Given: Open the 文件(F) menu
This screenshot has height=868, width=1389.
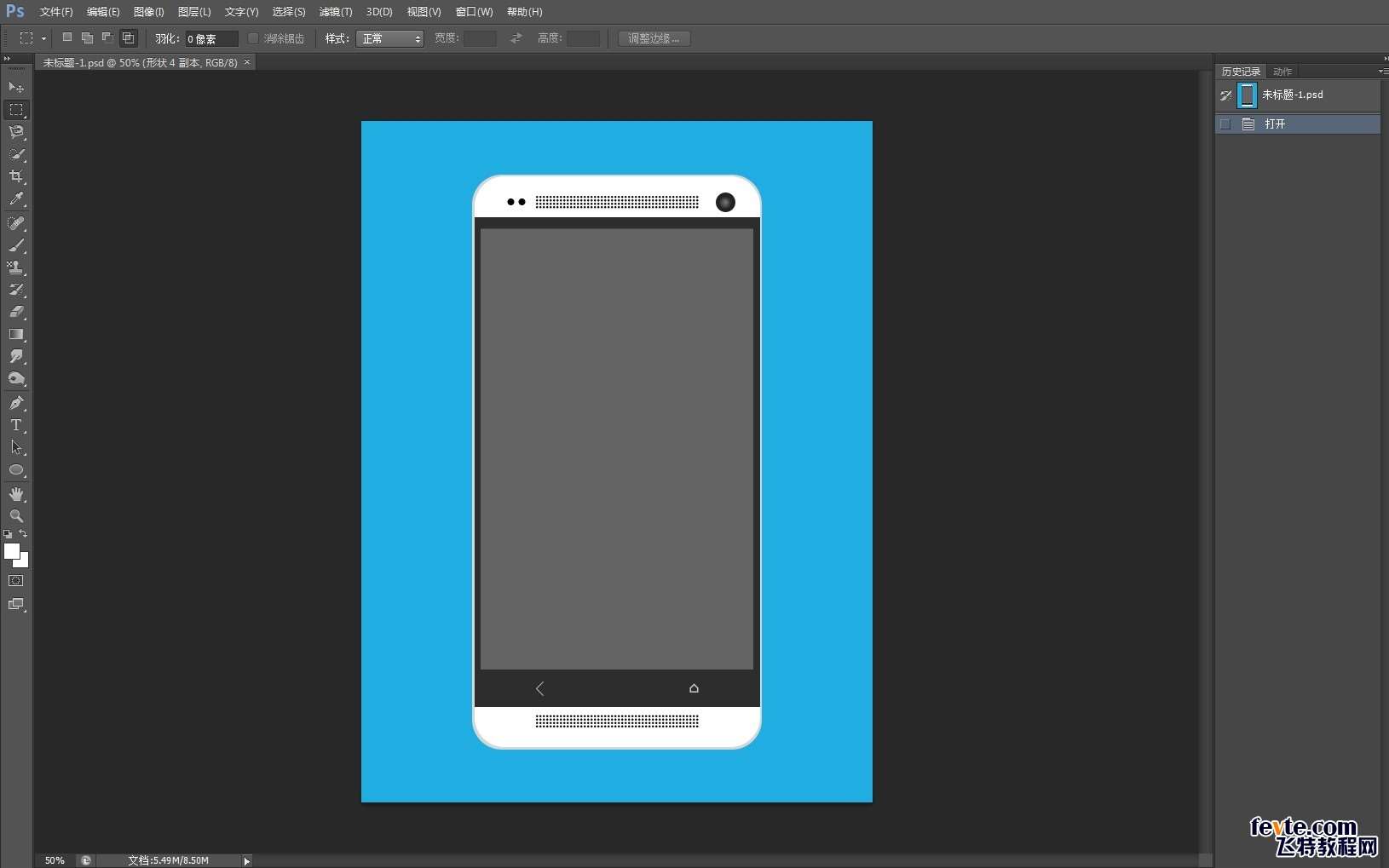Looking at the screenshot, I should tap(56, 12).
